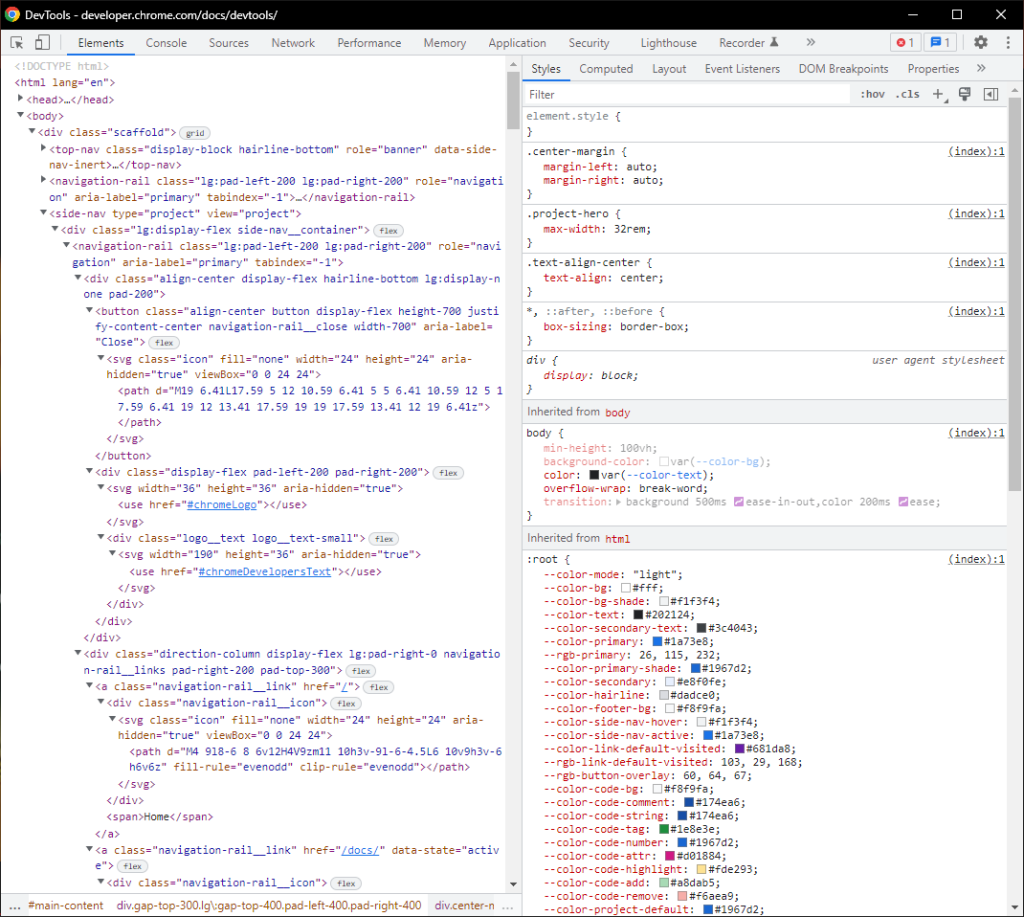Image resolution: width=1024 pixels, height=917 pixels.
Task: Click the body link in Inherited from
Action: pyautogui.click(x=617, y=413)
